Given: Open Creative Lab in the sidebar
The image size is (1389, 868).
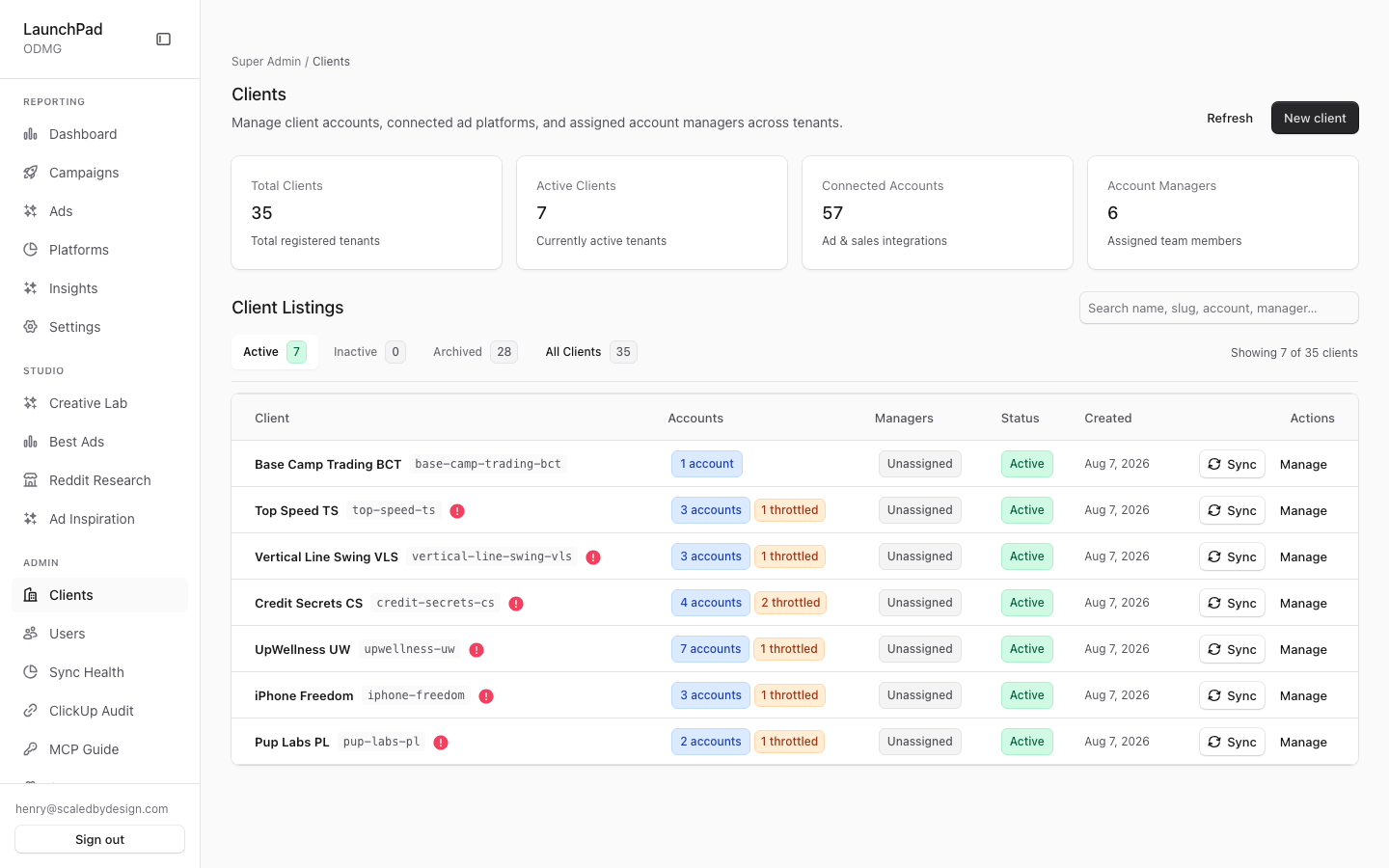Looking at the screenshot, I should [x=100, y=403].
